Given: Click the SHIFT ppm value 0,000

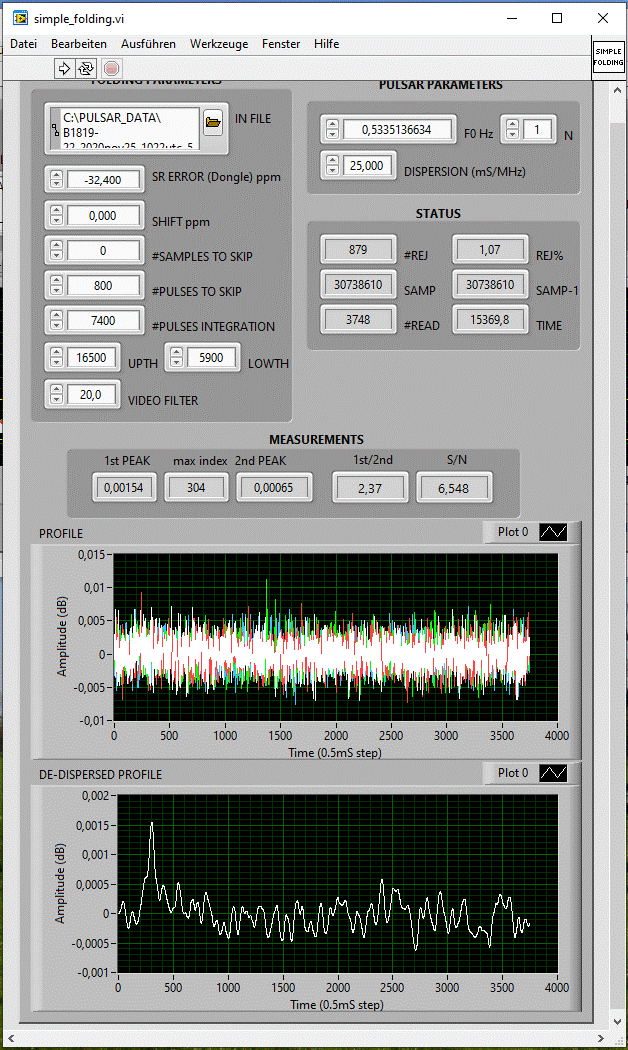Looking at the screenshot, I should 103,215.
